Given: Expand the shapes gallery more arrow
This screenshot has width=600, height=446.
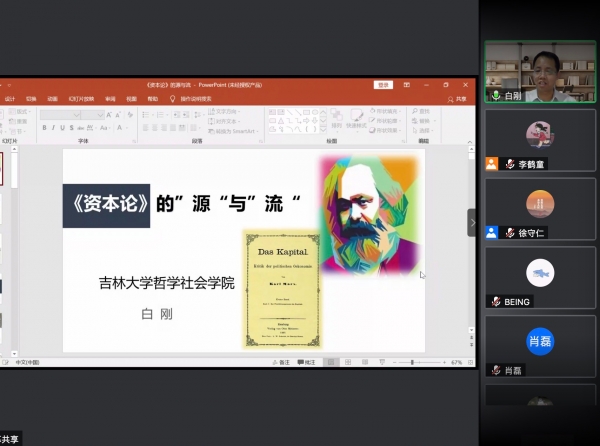Looking at the screenshot, I should pos(323,130).
